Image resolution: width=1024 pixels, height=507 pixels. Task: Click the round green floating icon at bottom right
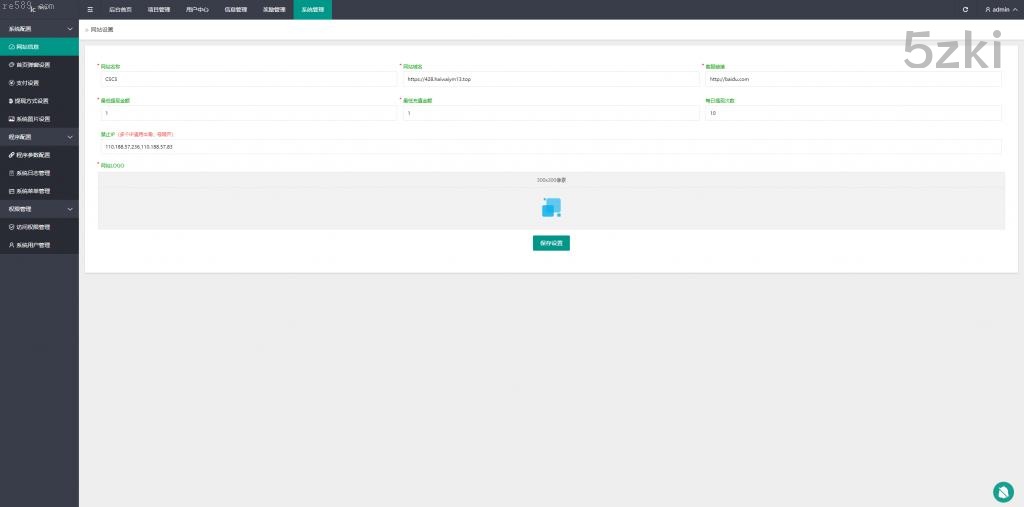pyautogui.click(x=1003, y=491)
